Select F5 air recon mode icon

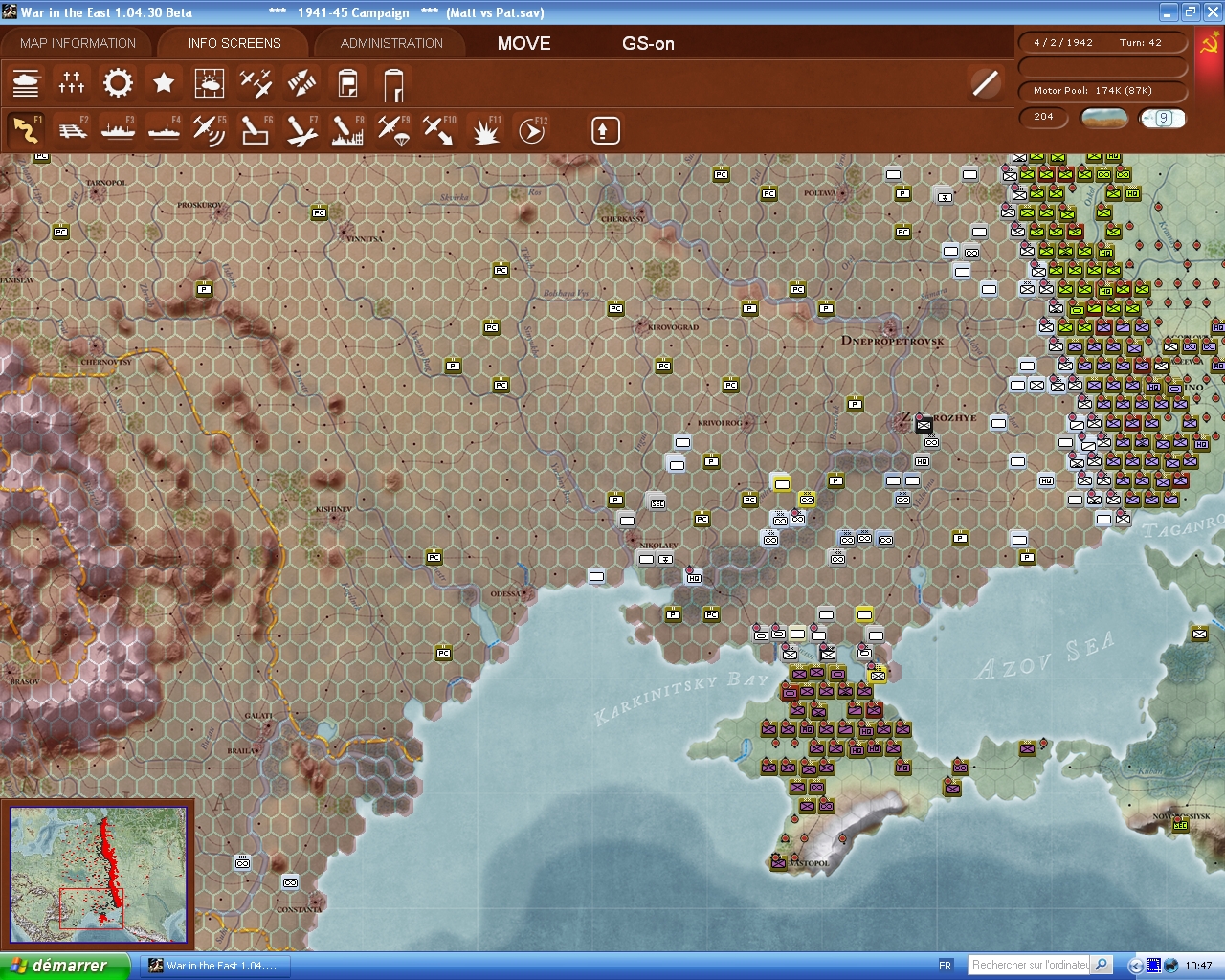coord(210,130)
